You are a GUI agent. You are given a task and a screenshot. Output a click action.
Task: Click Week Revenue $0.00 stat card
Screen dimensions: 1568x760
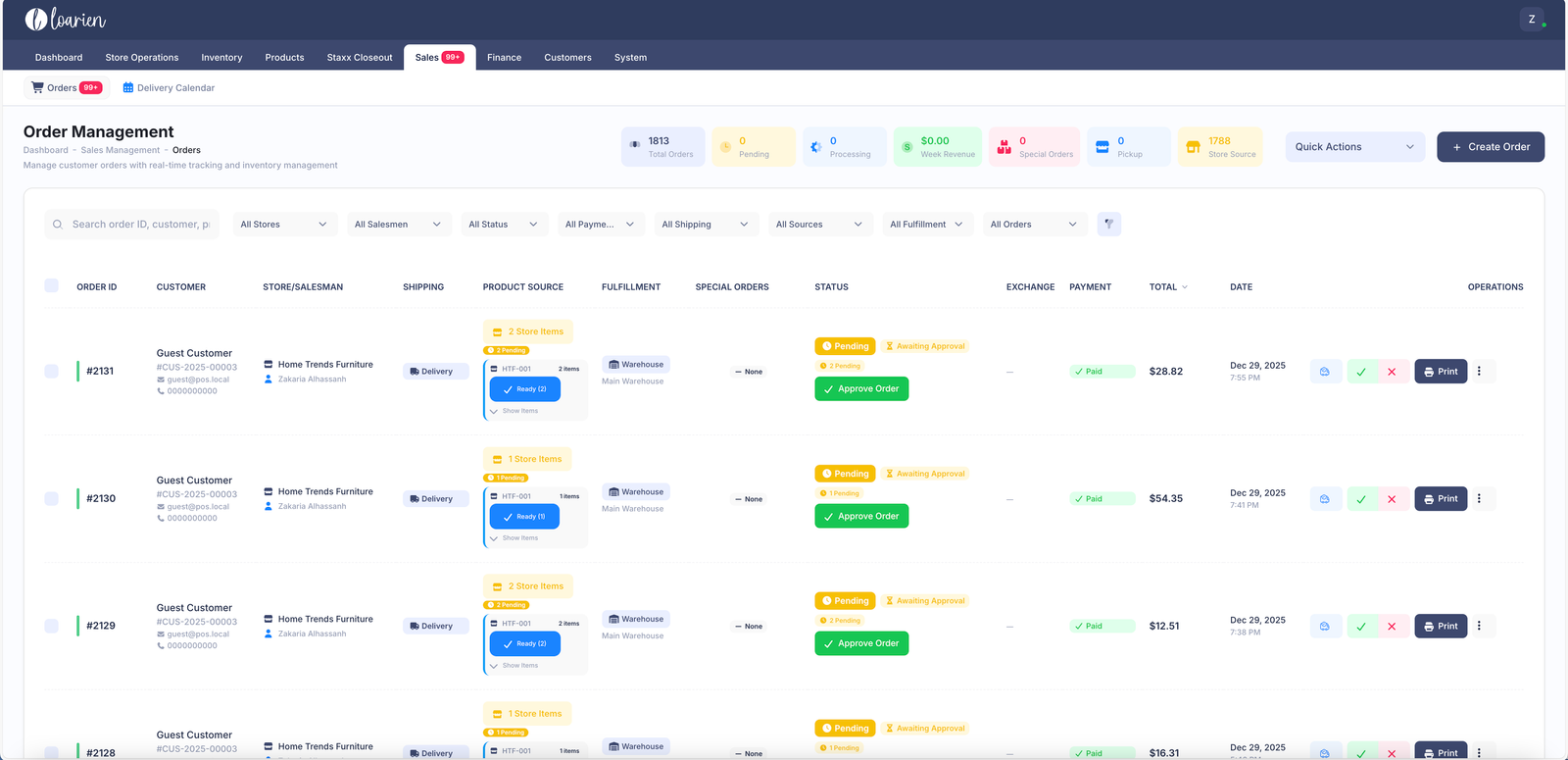[938, 147]
